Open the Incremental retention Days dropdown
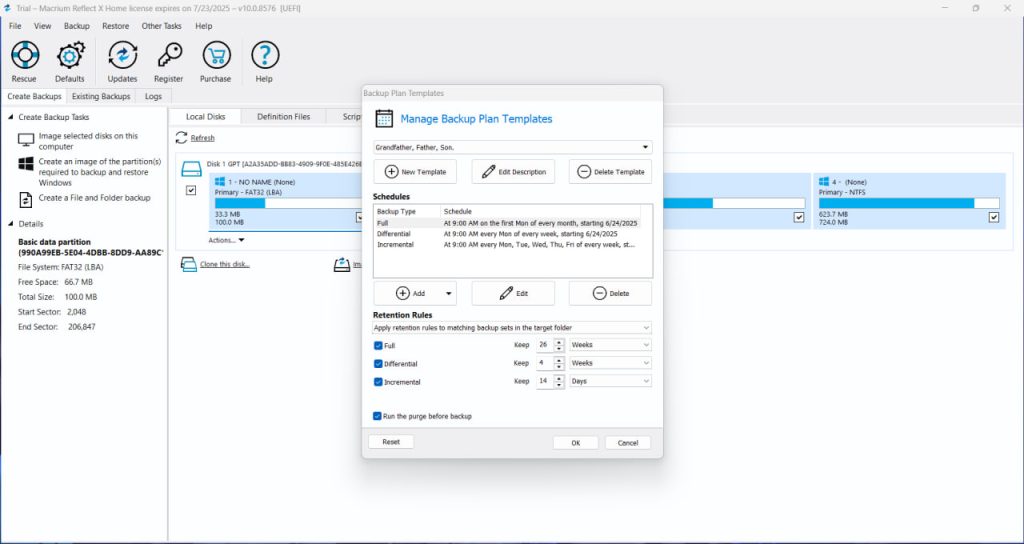This screenshot has height=544, width=1024. coord(610,381)
